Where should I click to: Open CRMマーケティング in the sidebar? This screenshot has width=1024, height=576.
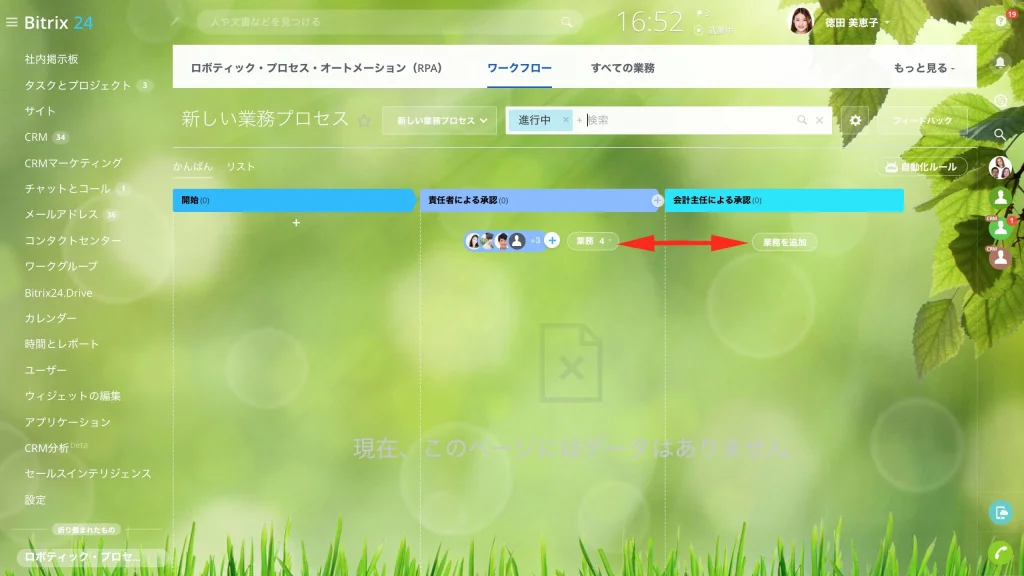coord(73,163)
